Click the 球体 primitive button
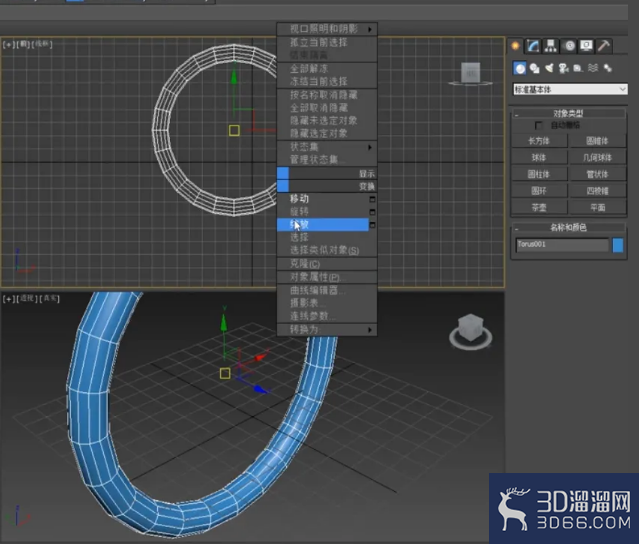This screenshot has height=544, width=639. tap(539, 158)
